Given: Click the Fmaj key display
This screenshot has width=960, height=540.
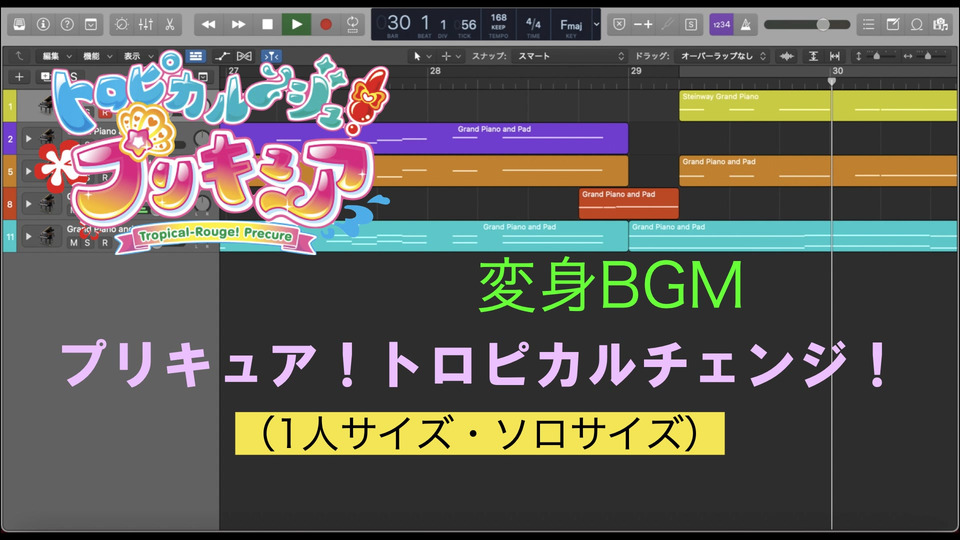Looking at the screenshot, I should 571,24.
